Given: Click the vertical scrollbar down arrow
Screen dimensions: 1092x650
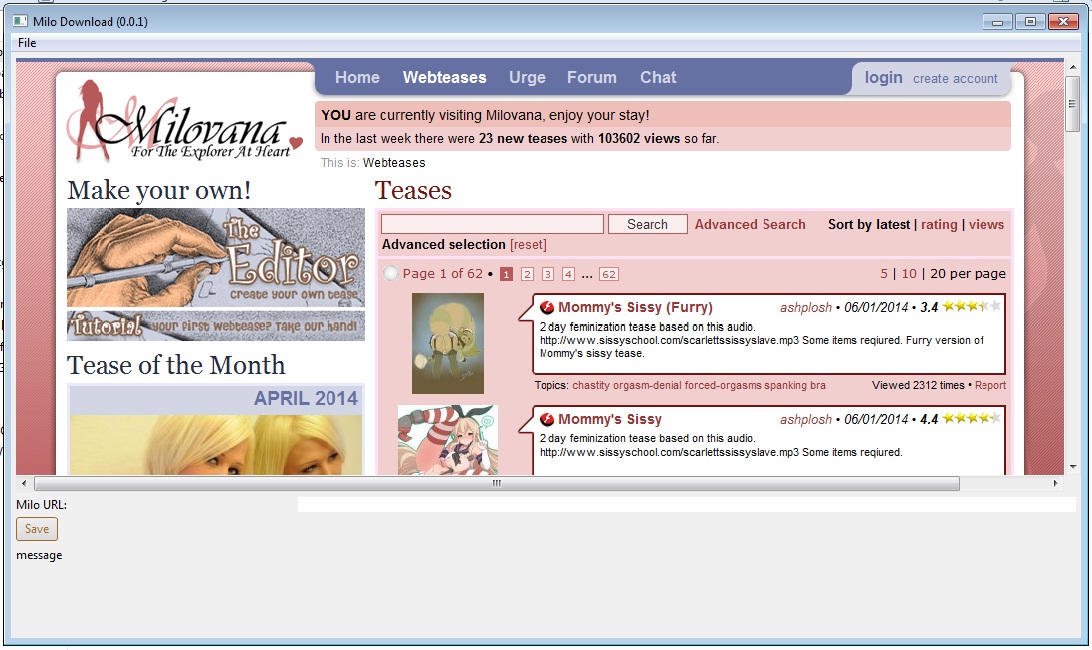Looking at the screenshot, I should coord(1072,467).
